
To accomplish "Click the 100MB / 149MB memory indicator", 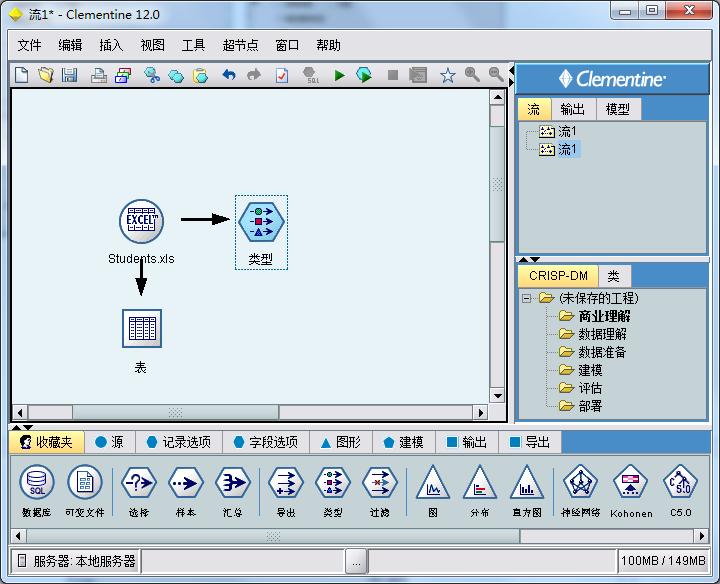I will coord(663,561).
